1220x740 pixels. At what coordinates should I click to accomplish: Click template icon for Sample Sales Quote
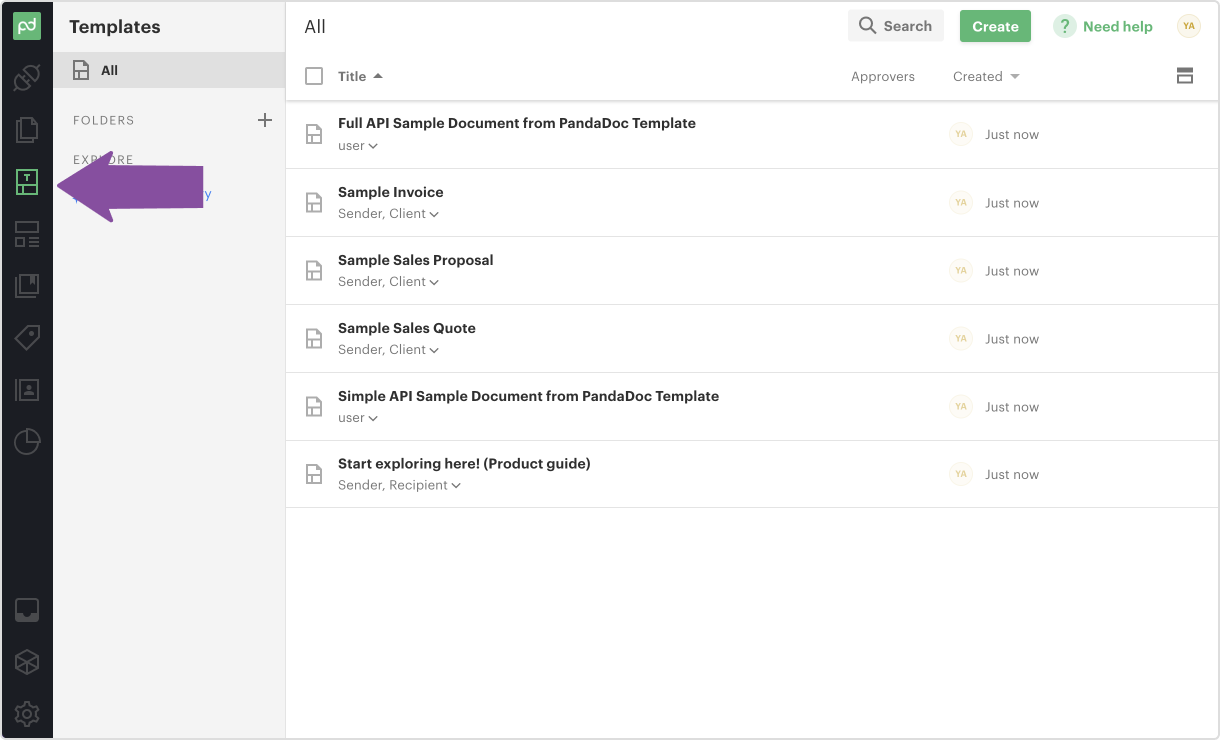(314, 338)
